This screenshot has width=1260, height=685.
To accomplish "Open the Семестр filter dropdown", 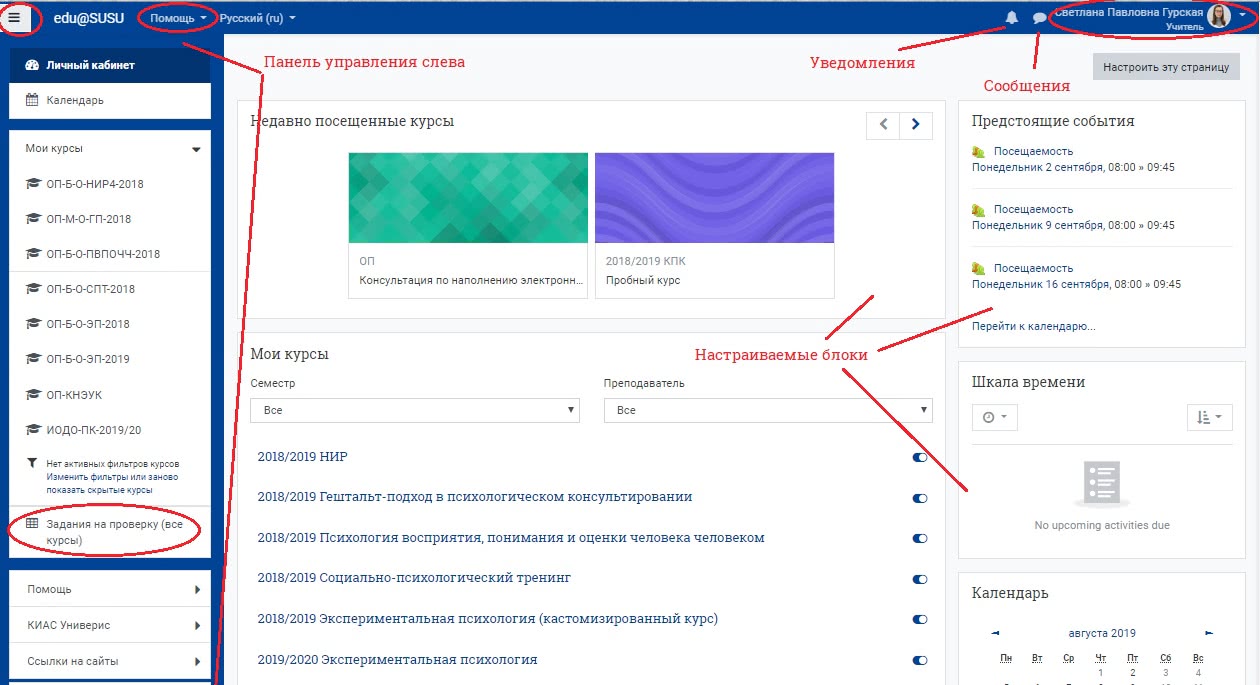I will tap(414, 410).
